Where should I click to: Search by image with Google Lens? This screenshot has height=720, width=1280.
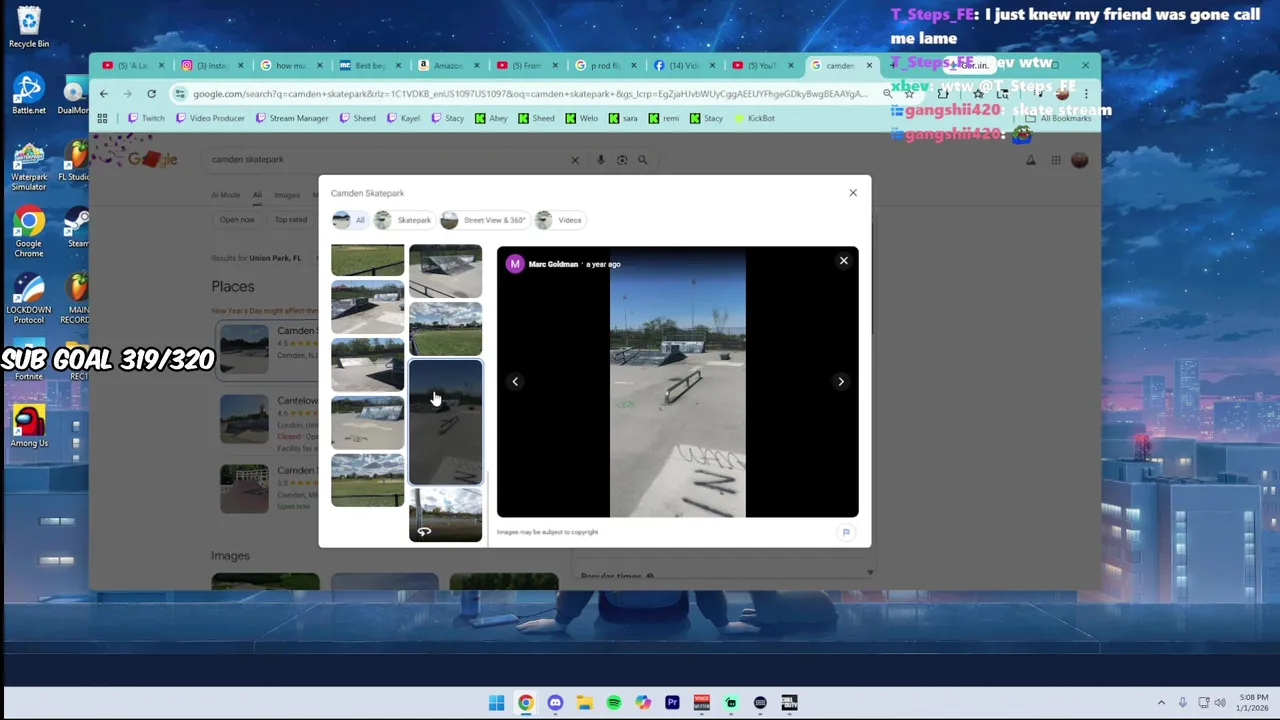[x=622, y=160]
